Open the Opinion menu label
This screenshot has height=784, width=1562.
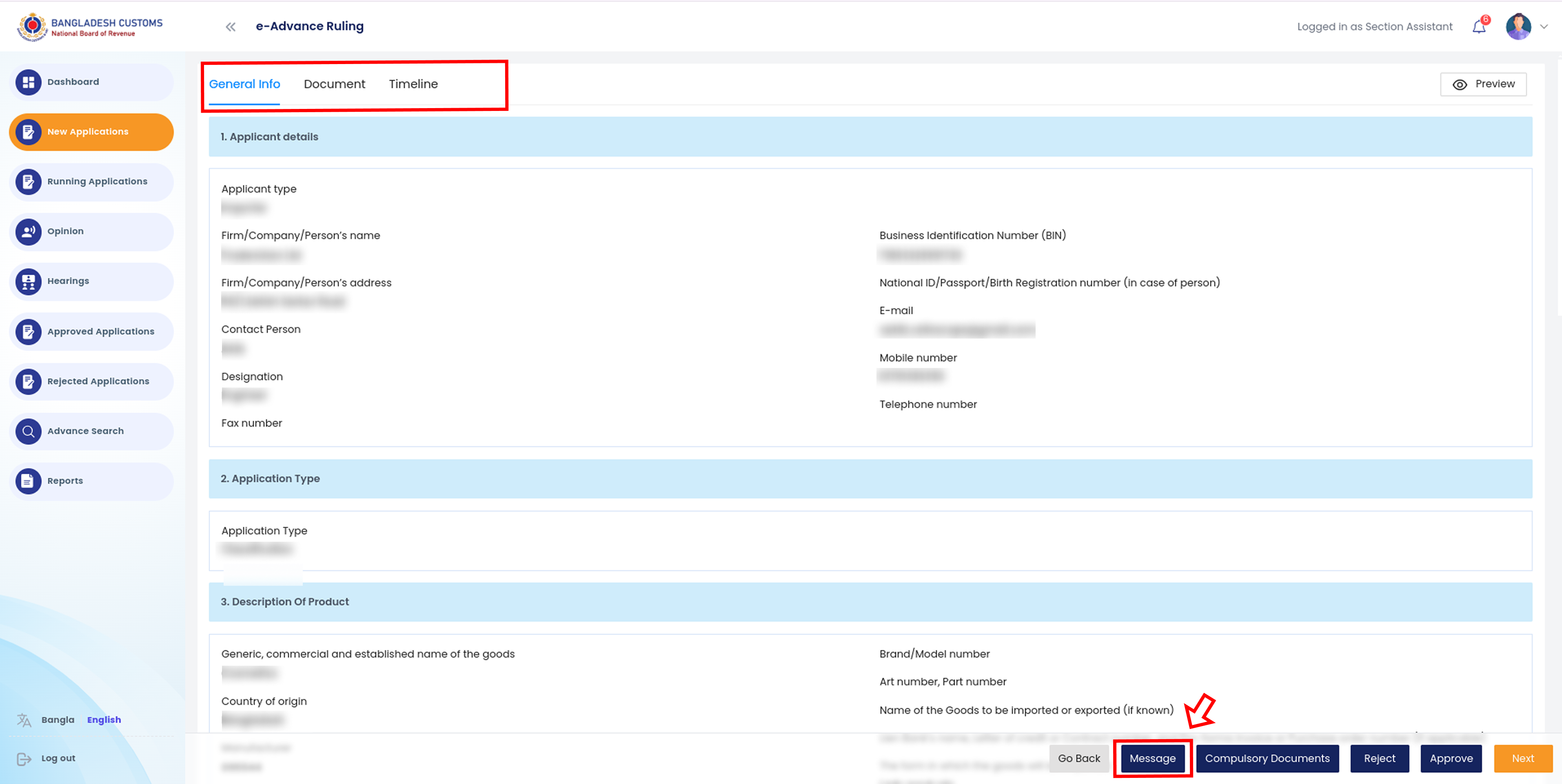[65, 231]
